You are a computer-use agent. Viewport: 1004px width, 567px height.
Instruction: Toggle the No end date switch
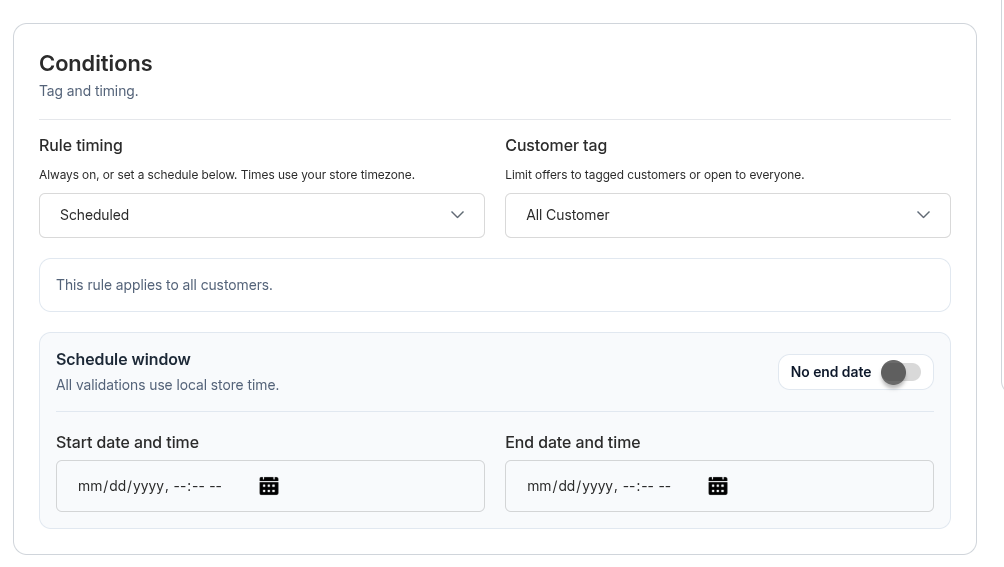coord(901,372)
